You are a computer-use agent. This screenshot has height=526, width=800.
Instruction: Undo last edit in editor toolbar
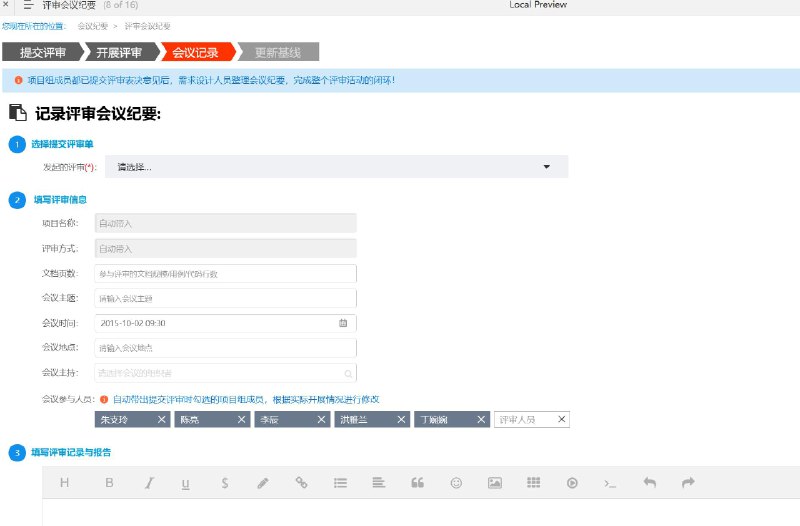[x=649, y=482]
